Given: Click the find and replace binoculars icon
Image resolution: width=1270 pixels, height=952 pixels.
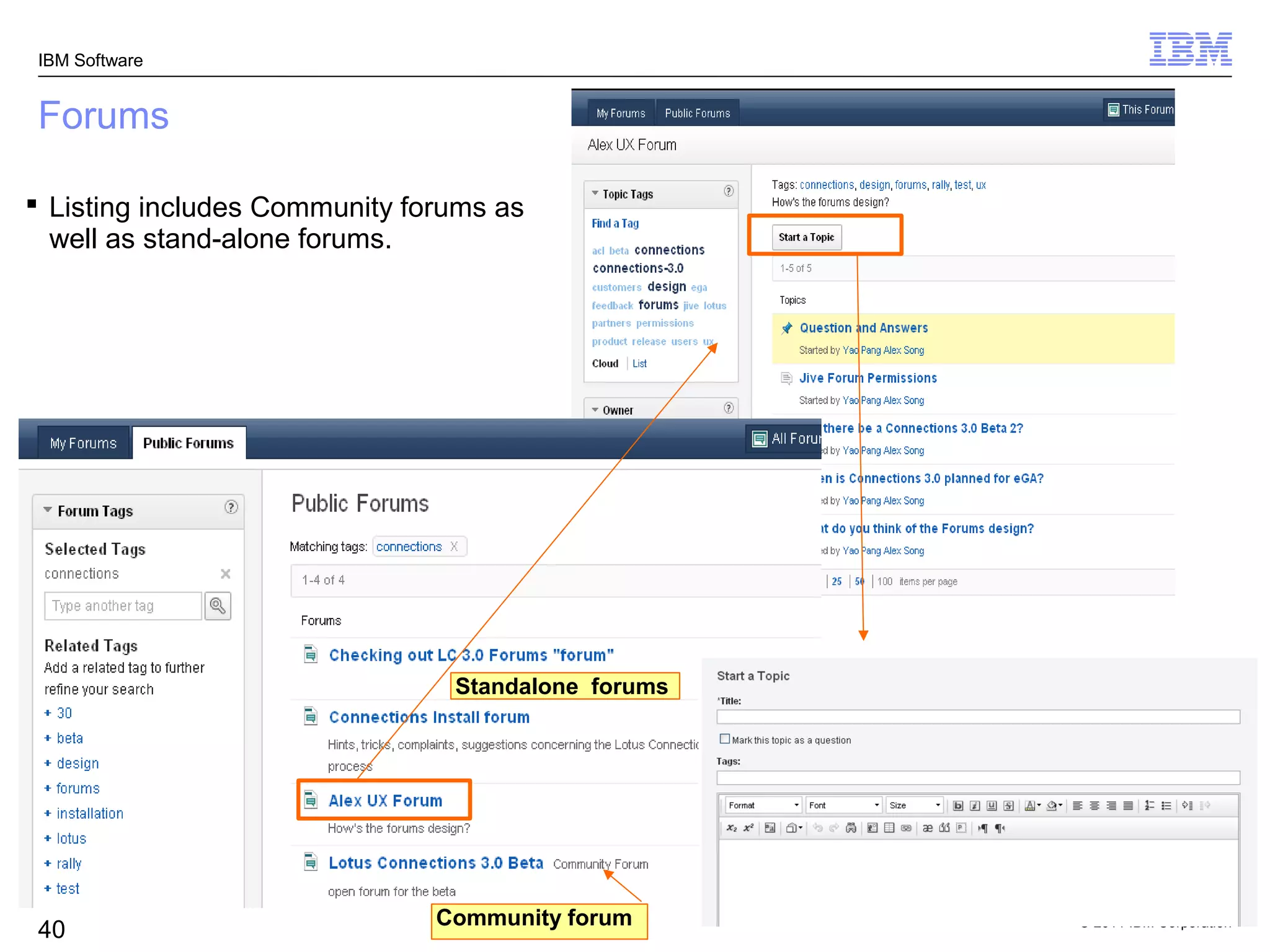Looking at the screenshot, I should coord(851,827).
